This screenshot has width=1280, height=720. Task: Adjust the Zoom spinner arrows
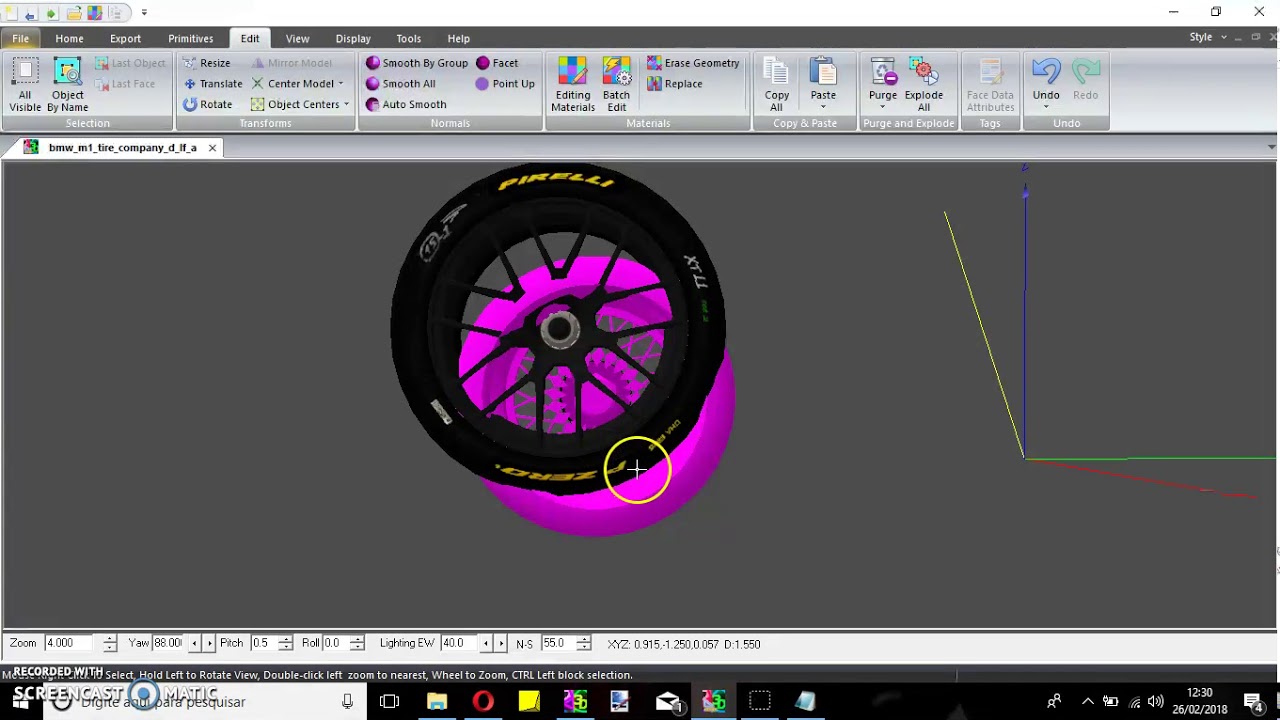point(109,643)
